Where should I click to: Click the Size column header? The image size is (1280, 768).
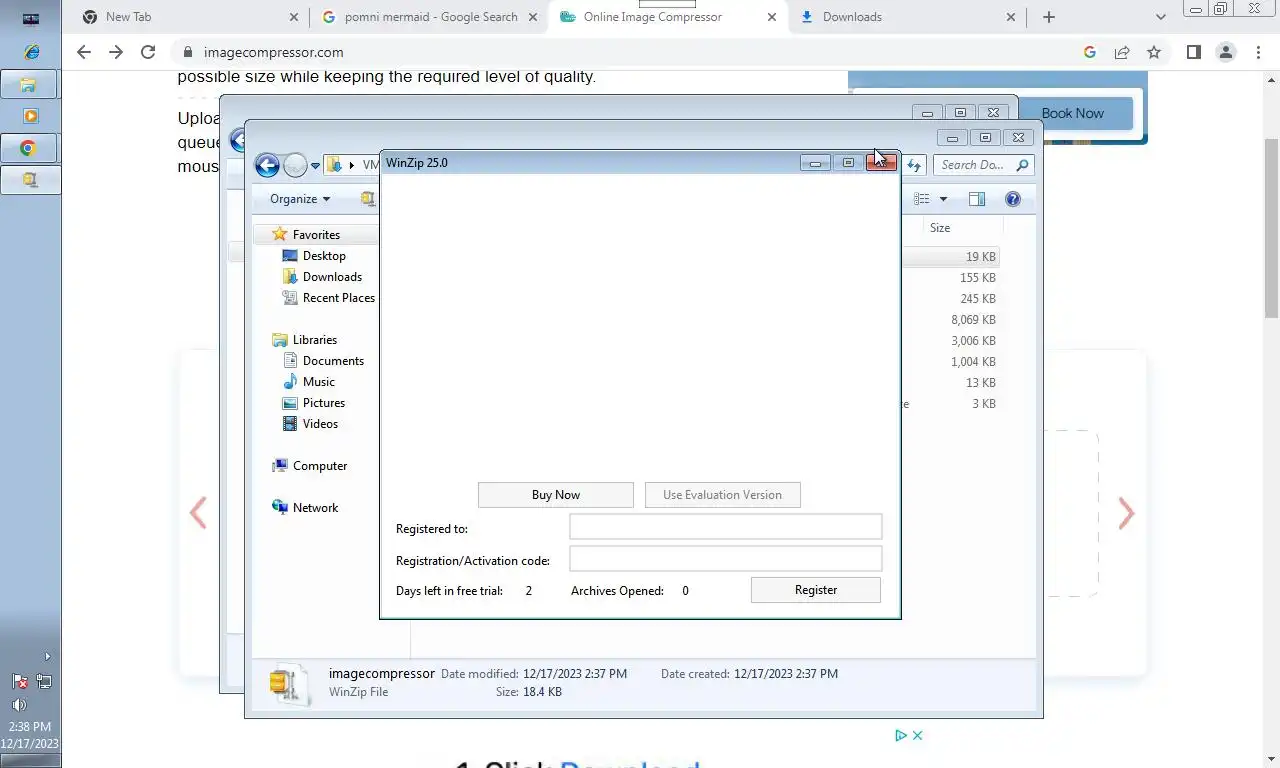(x=940, y=228)
